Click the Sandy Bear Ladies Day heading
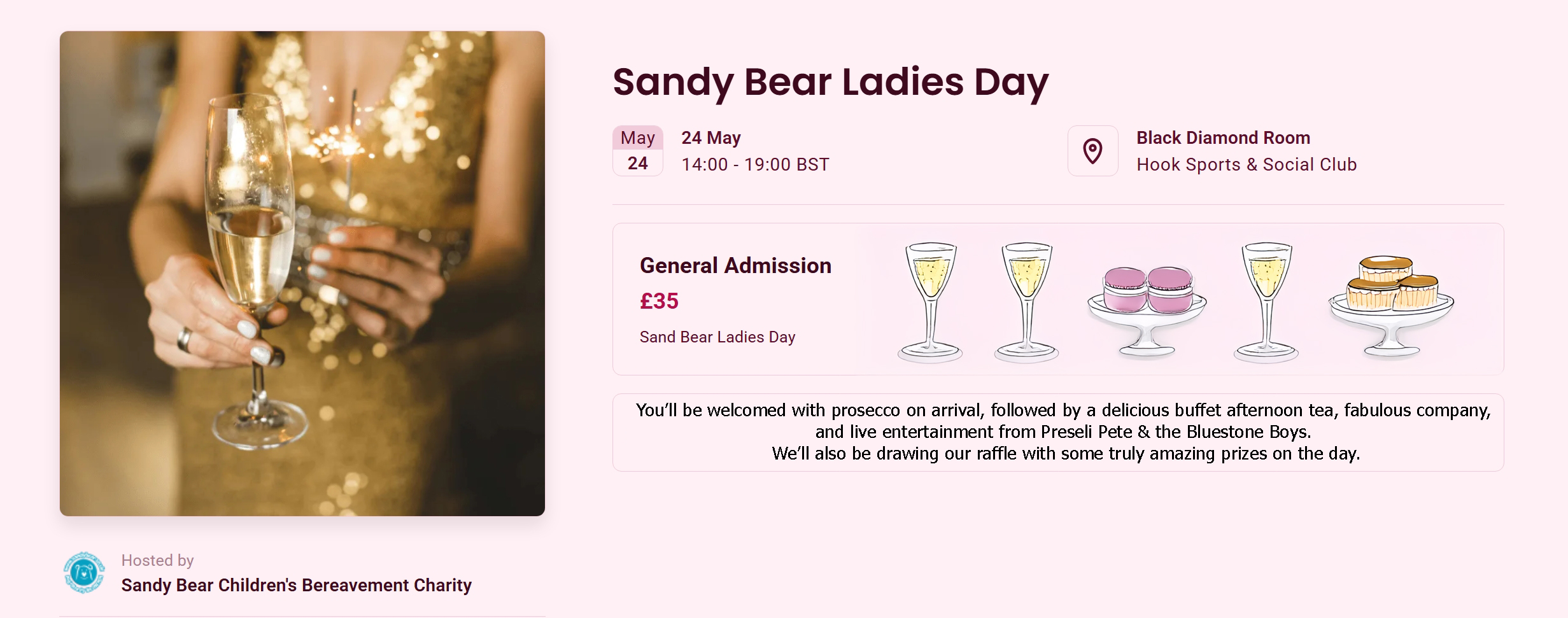The width and height of the screenshot is (1568, 618). (830, 81)
